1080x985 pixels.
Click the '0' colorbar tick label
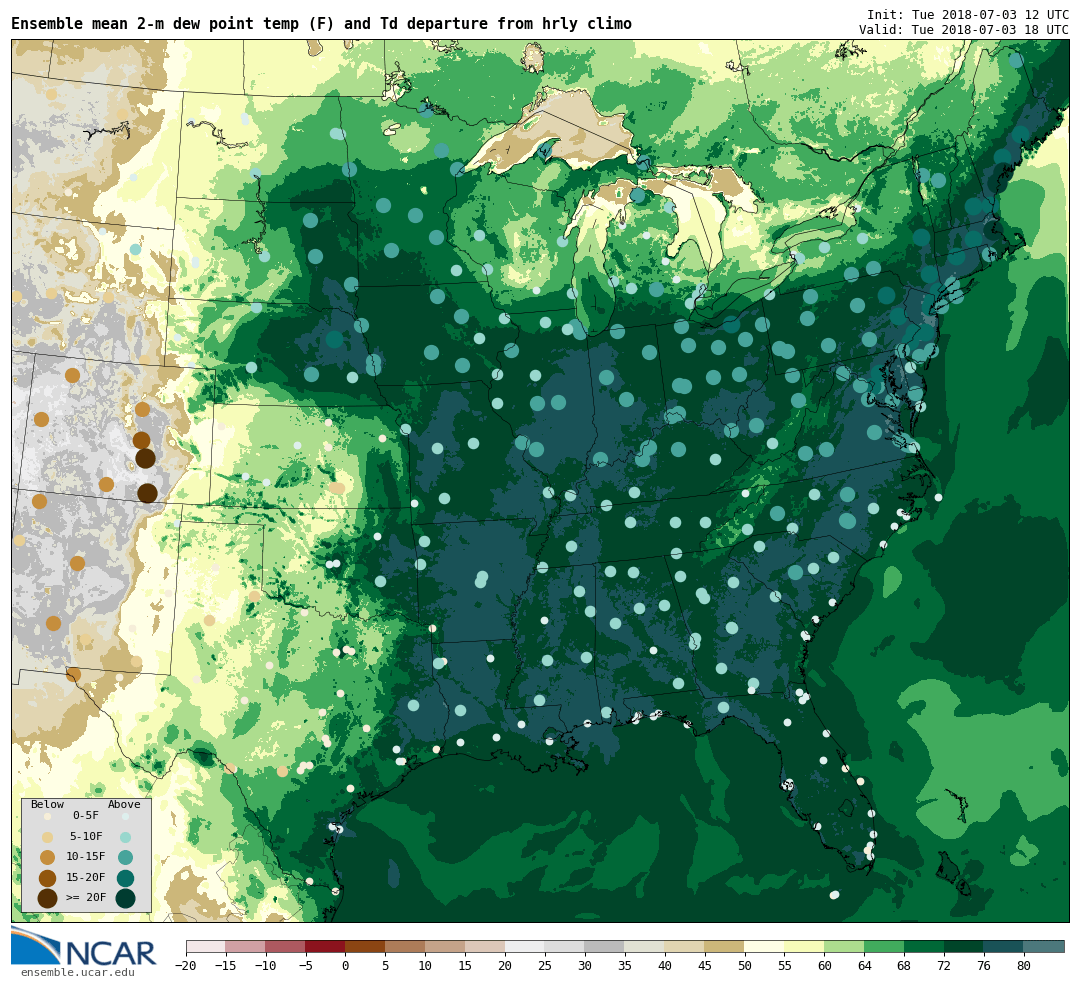point(345,966)
